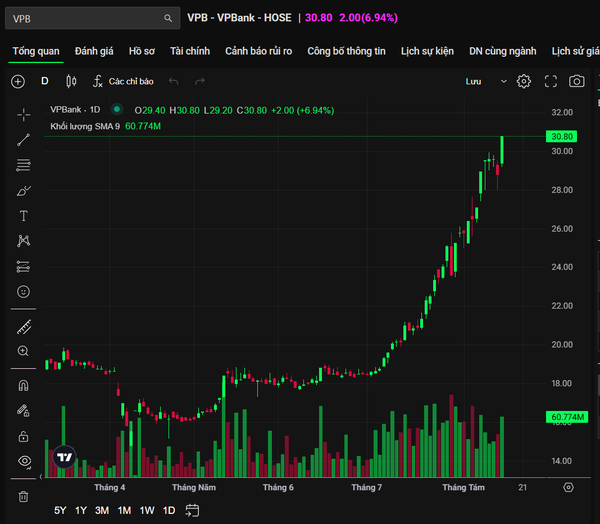Set chart range to 3M
The width and height of the screenshot is (600, 524).
click(x=102, y=510)
